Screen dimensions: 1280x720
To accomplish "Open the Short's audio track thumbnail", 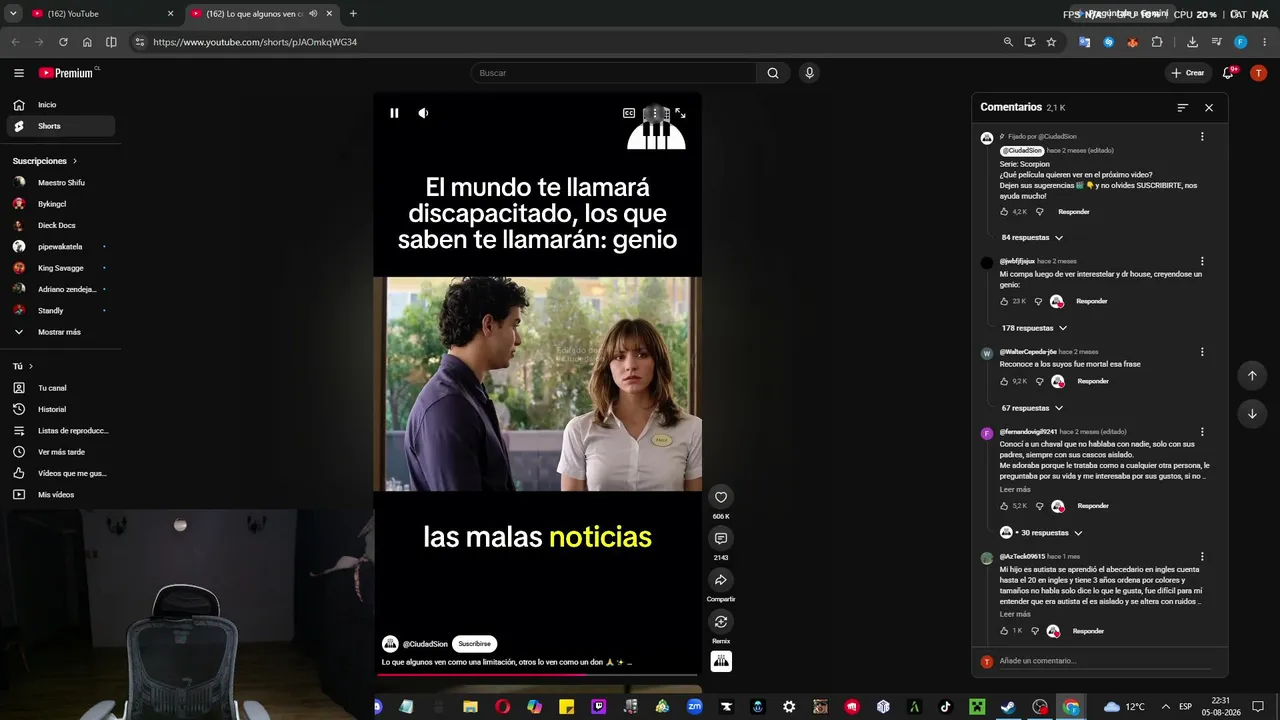I will tap(721, 661).
